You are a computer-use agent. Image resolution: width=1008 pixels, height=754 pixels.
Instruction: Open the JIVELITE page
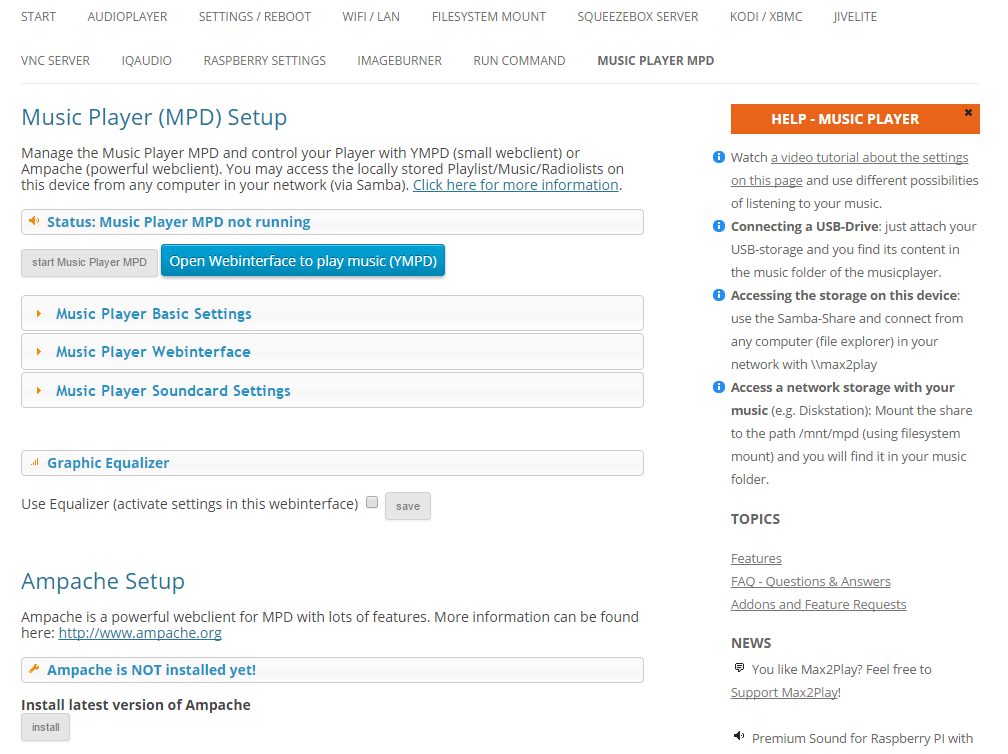[x=855, y=17]
